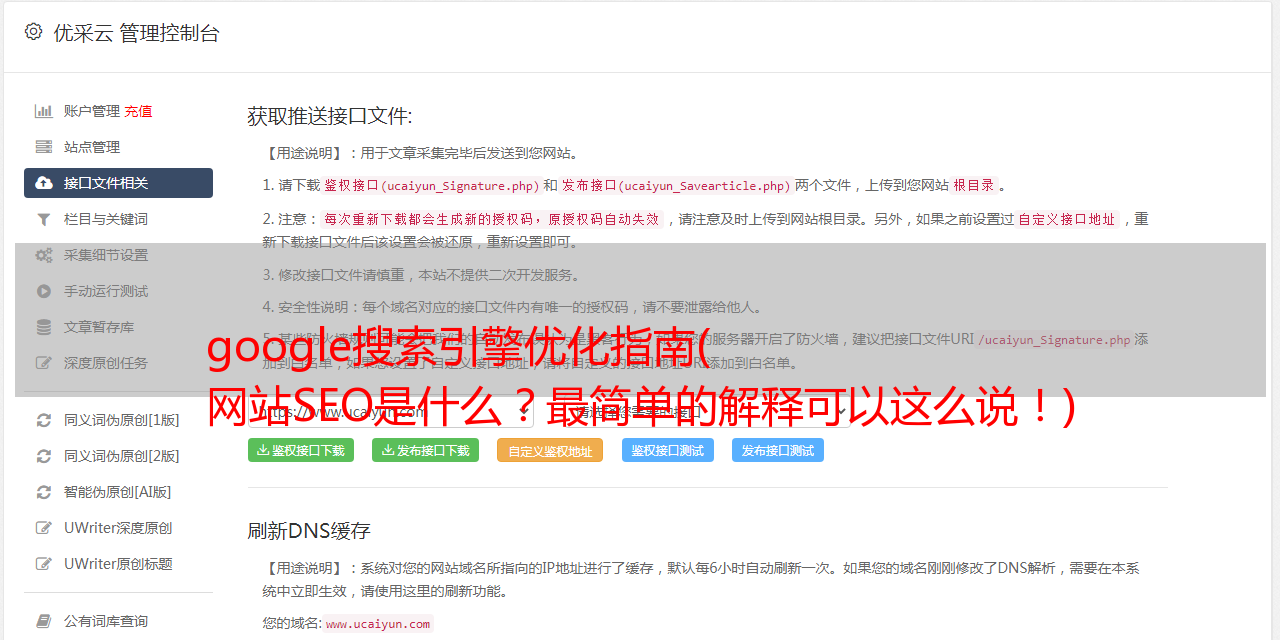The height and width of the screenshot is (640, 1280).
Task: Click the orange 自定义鉴权地址 button
Action: point(550,450)
